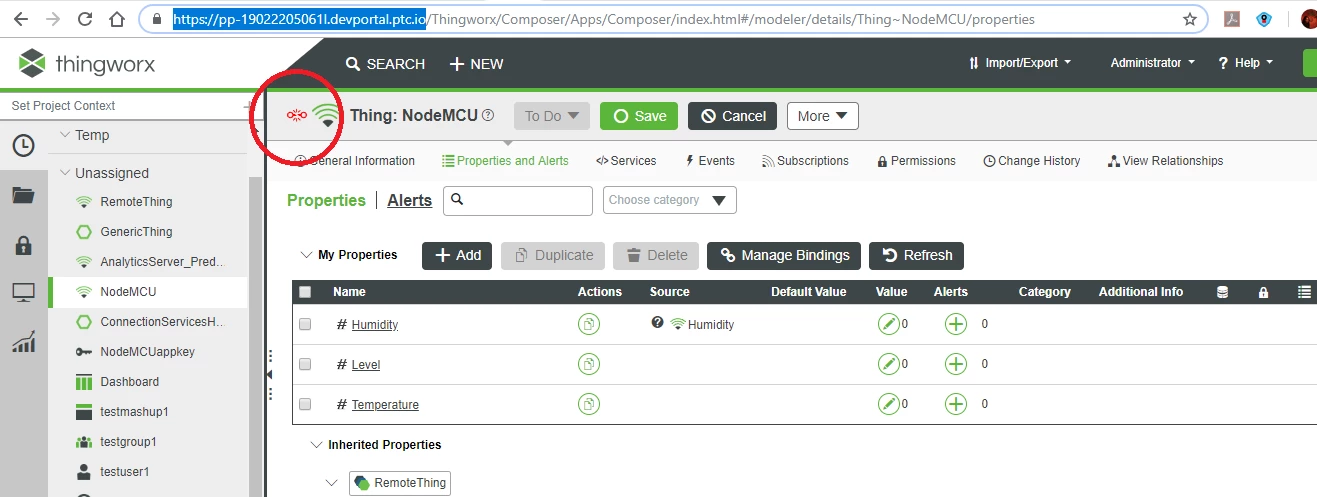Switch to the Services tab
The image size is (1317, 497).
click(x=626, y=161)
